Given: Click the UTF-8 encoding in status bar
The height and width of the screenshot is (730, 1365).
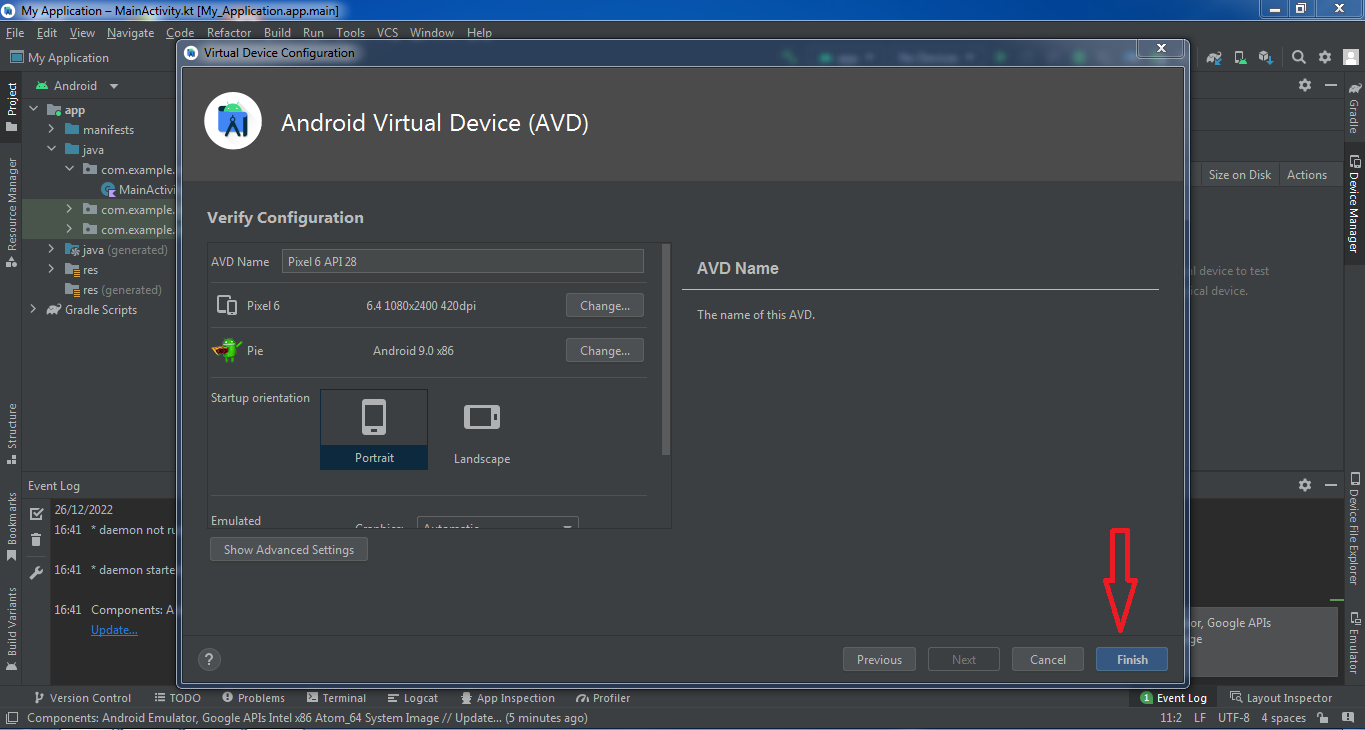Looking at the screenshot, I should point(1233,718).
